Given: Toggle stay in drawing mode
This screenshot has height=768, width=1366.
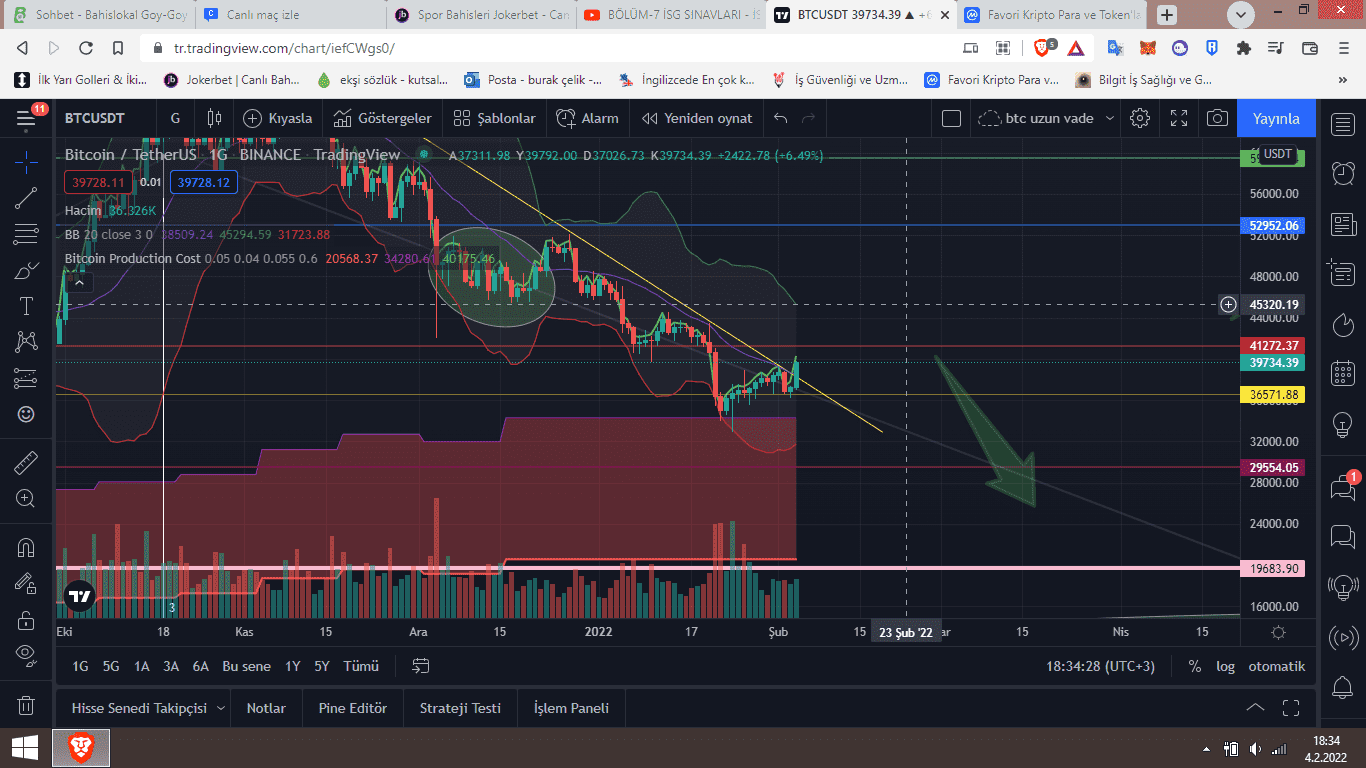Looking at the screenshot, I should click(x=27, y=583).
